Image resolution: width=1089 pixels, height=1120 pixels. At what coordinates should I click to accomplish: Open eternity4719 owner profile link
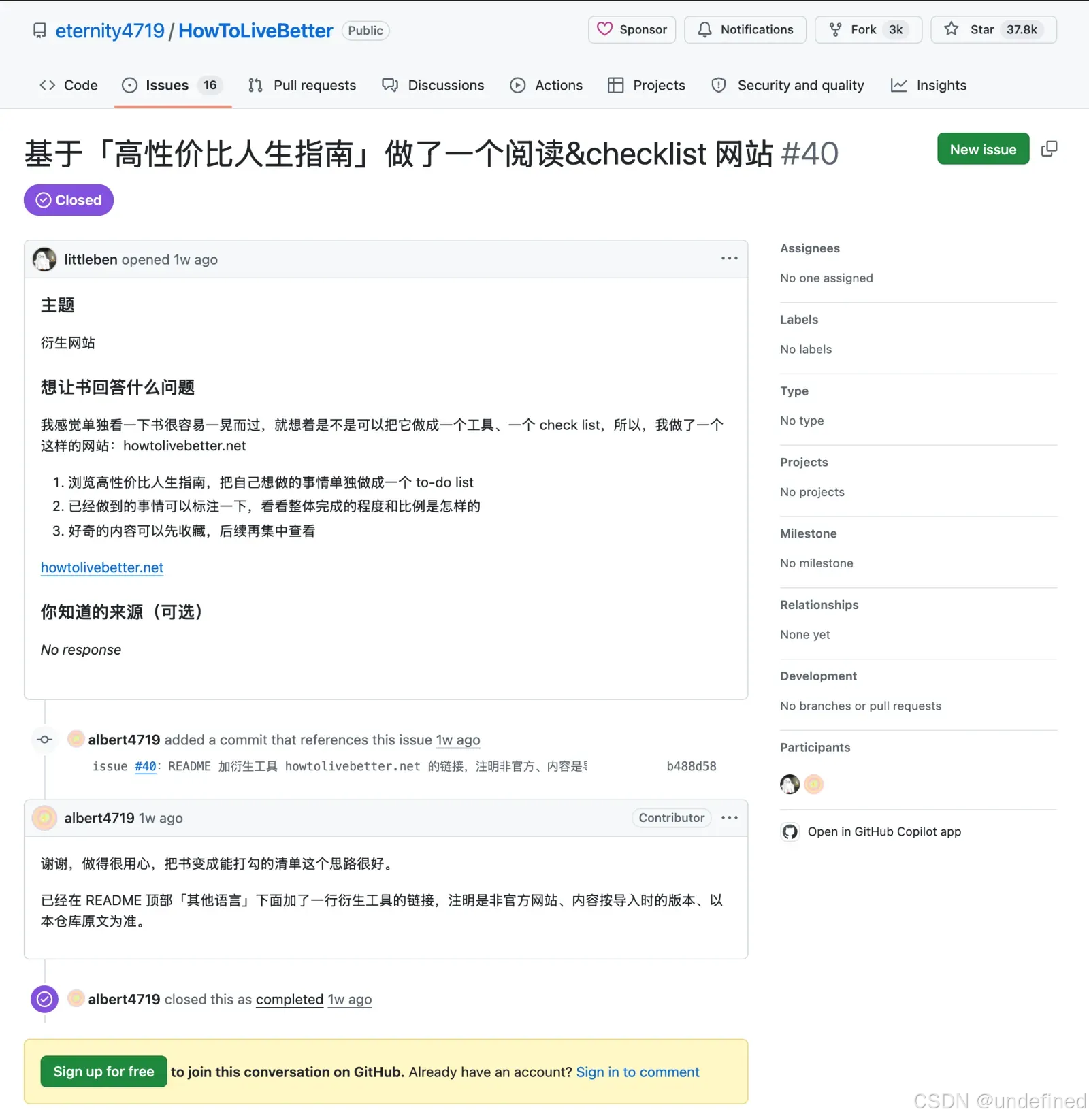[x=110, y=31]
